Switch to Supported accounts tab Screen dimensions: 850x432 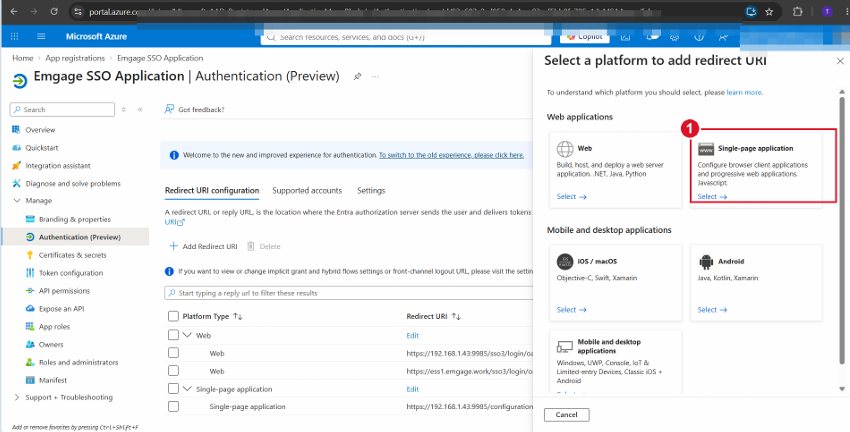(x=307, y=190)
